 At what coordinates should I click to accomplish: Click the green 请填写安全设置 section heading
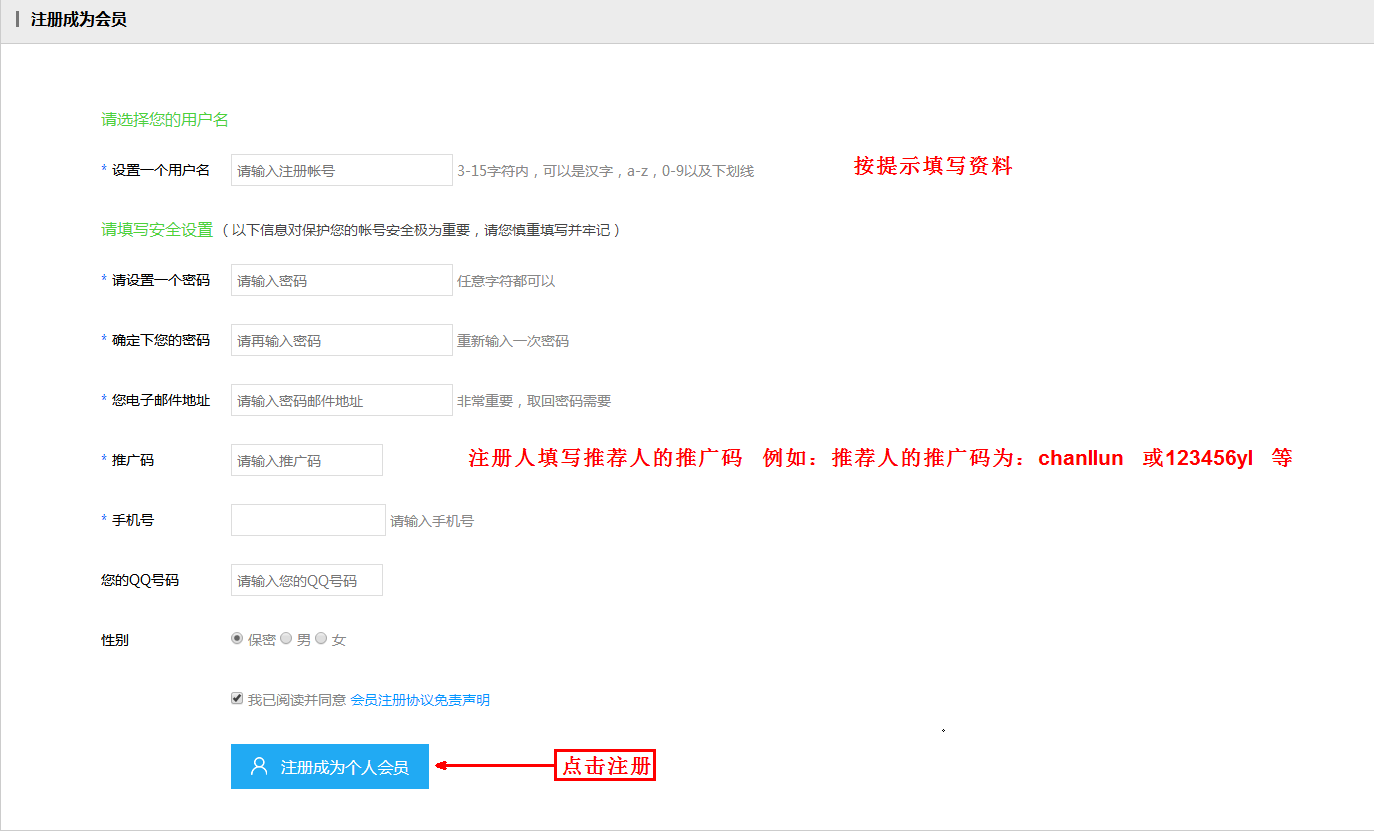coord(157,230)
